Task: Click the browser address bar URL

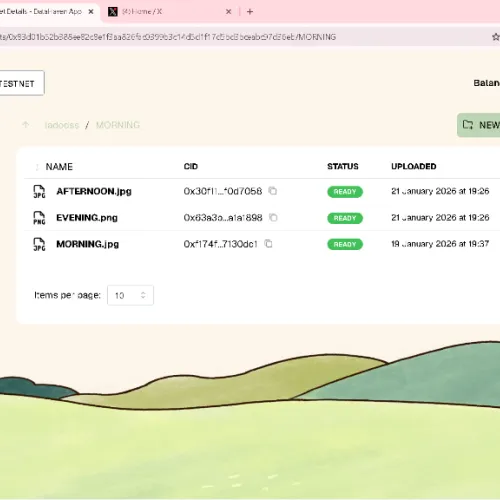Action: 168,37
